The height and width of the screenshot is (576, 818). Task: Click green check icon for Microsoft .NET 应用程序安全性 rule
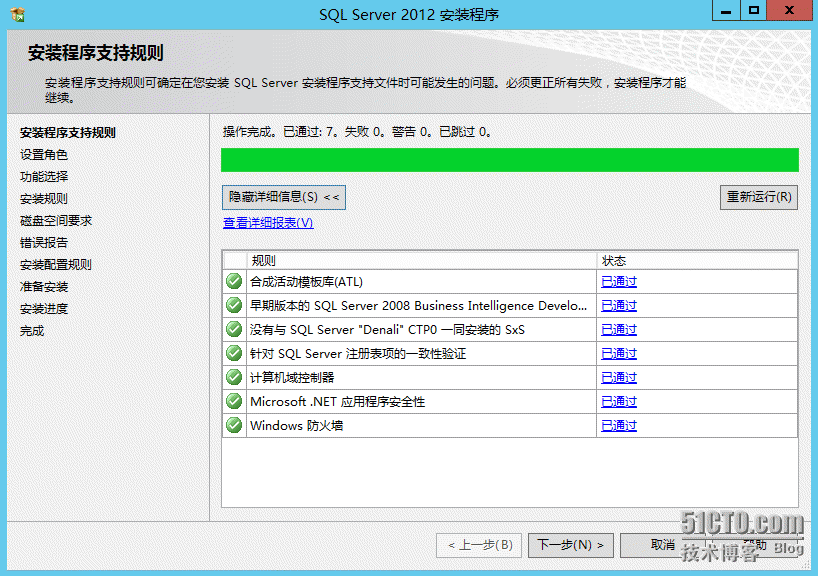tap(234, 401)
